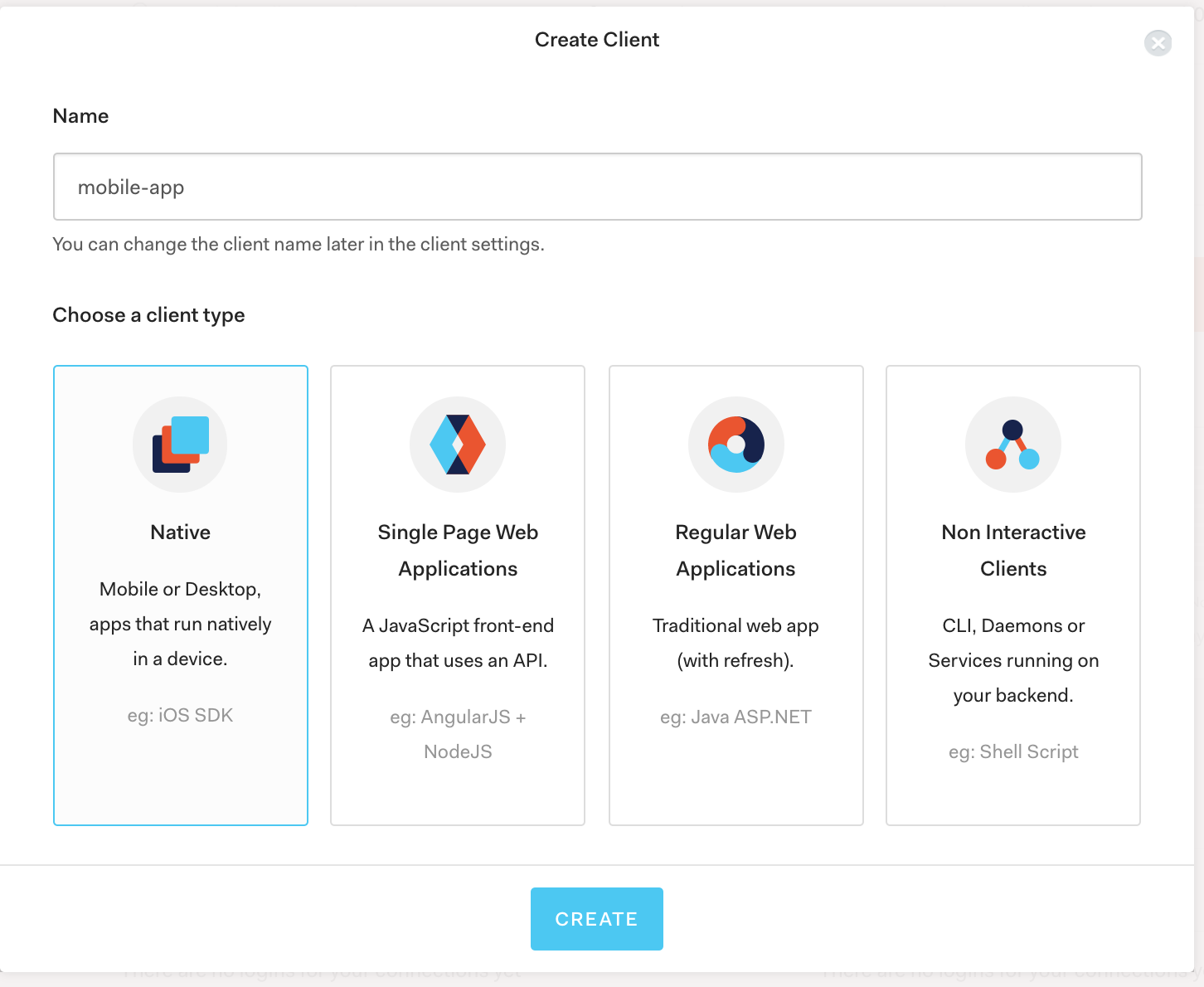Select the Native title text
This screenshot has height=987, width=1204.
[x=180, y=532]
